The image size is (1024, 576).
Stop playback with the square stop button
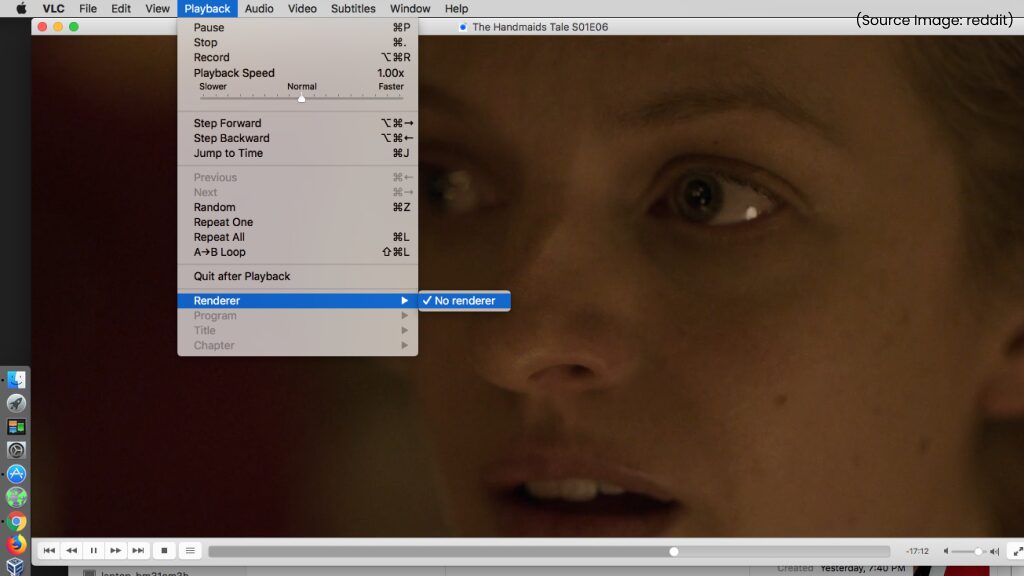pos(164,551)
